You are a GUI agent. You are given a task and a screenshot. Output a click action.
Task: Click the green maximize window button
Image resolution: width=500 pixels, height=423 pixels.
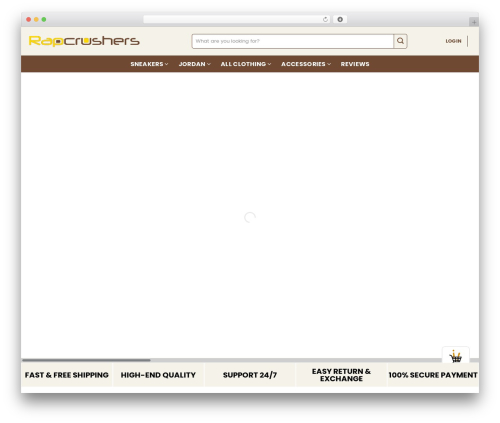click(44, 19)
